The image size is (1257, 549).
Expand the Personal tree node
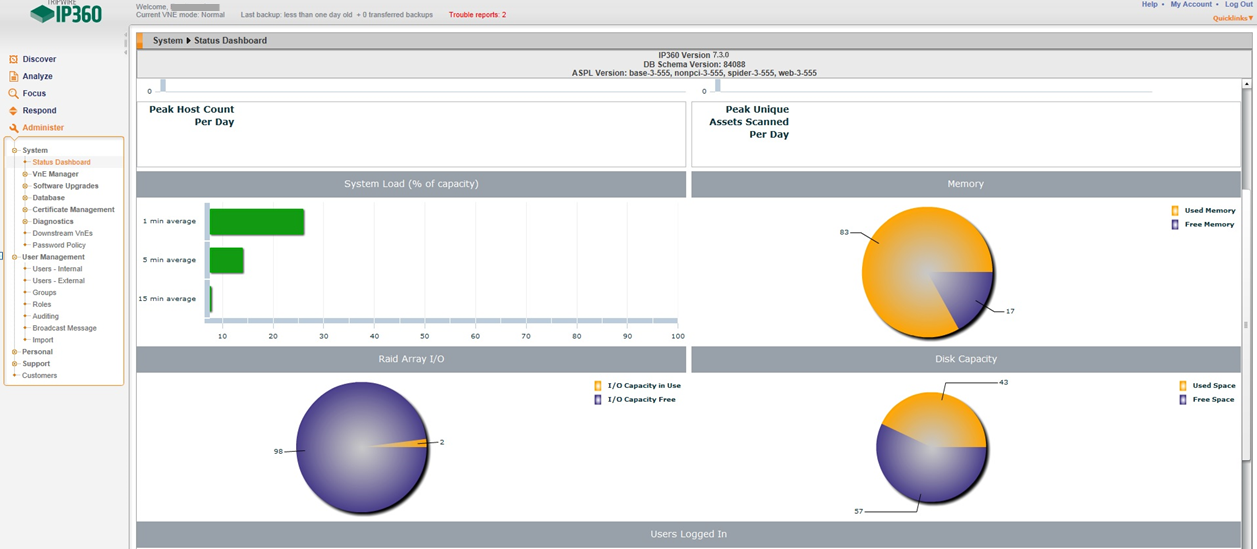point(15,352)
